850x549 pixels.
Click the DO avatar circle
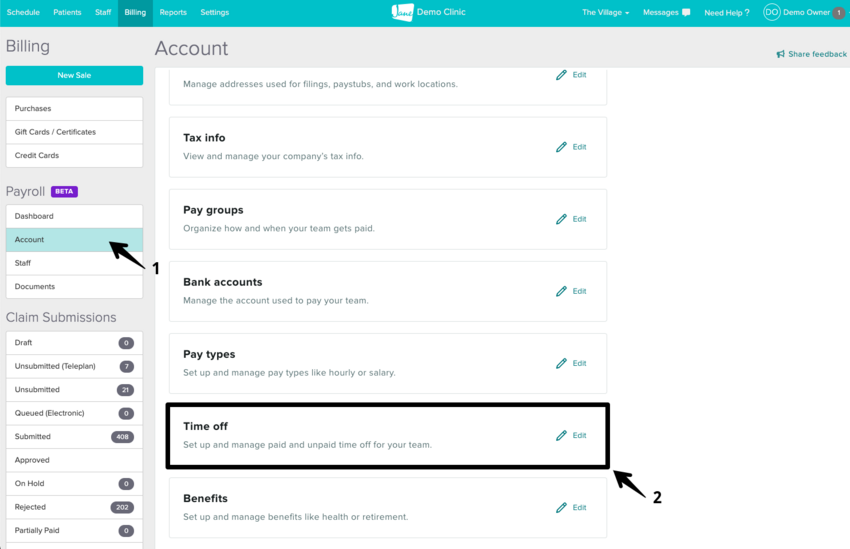(771, 13)
